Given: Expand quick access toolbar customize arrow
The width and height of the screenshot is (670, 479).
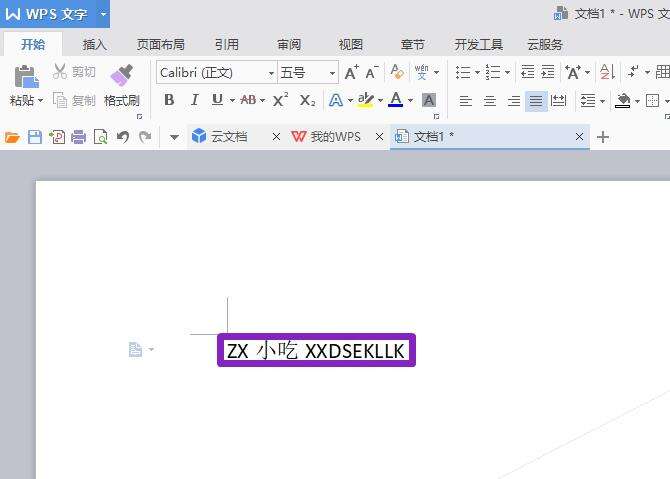Looking at the screenshot, I should [x=174, y=137].
